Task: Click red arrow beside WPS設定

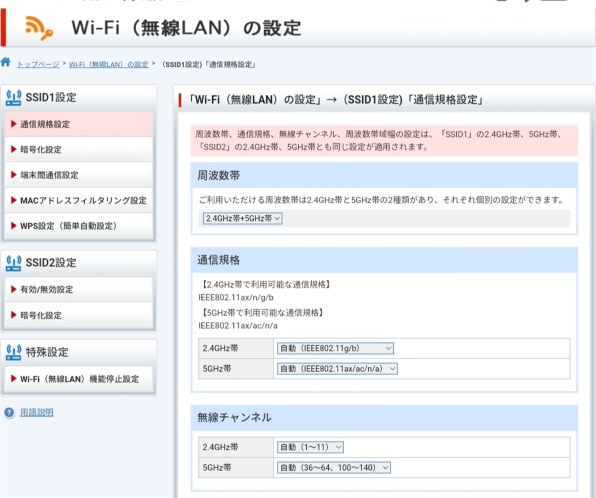Action: pos(14,225)
